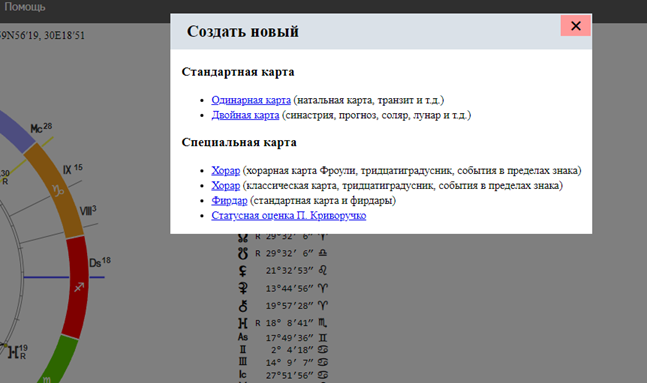
Task: Select the Lilith glyph at 21°32′53″ row
Action: point(243,271)
